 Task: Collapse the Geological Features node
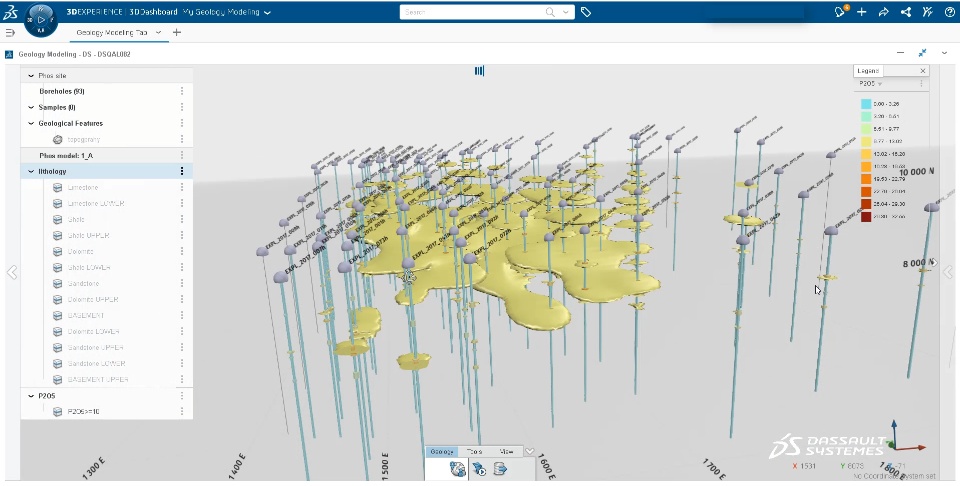pyautogui.click(x=31, y=123)
